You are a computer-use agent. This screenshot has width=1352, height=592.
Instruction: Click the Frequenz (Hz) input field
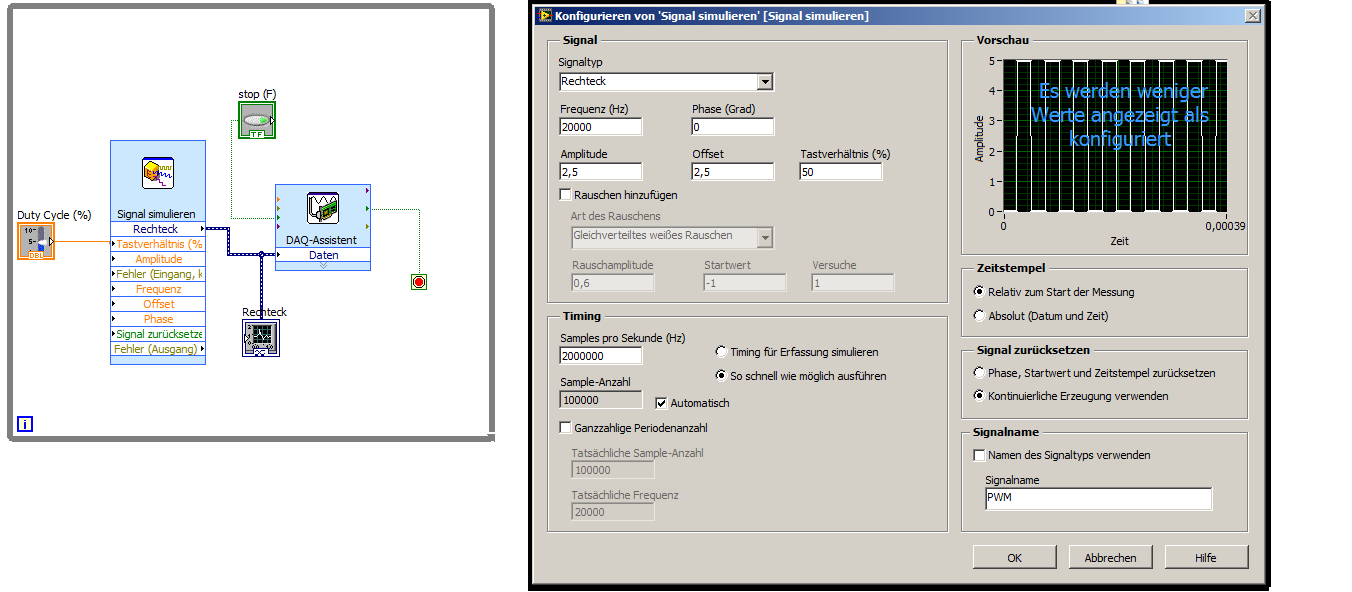[x=601, y=127]
